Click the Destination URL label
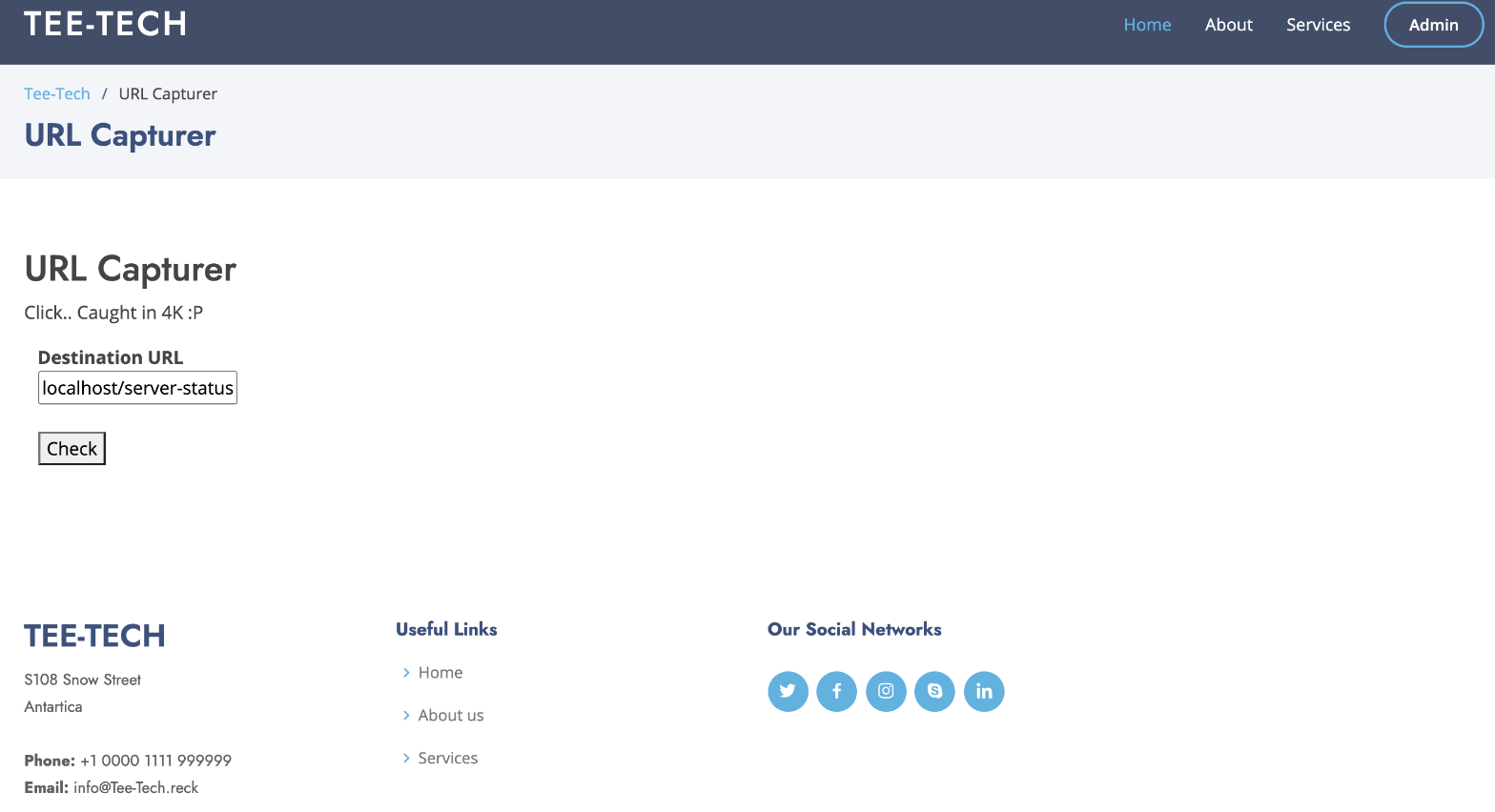Screen dimensions: 1495x812 pos(111,357)
